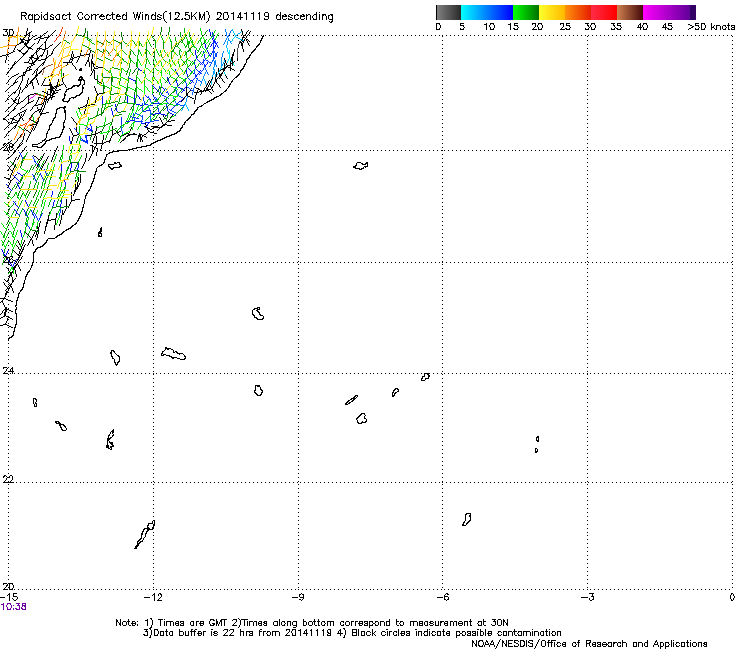Click the 30 latitude axis label

point(8,33)
